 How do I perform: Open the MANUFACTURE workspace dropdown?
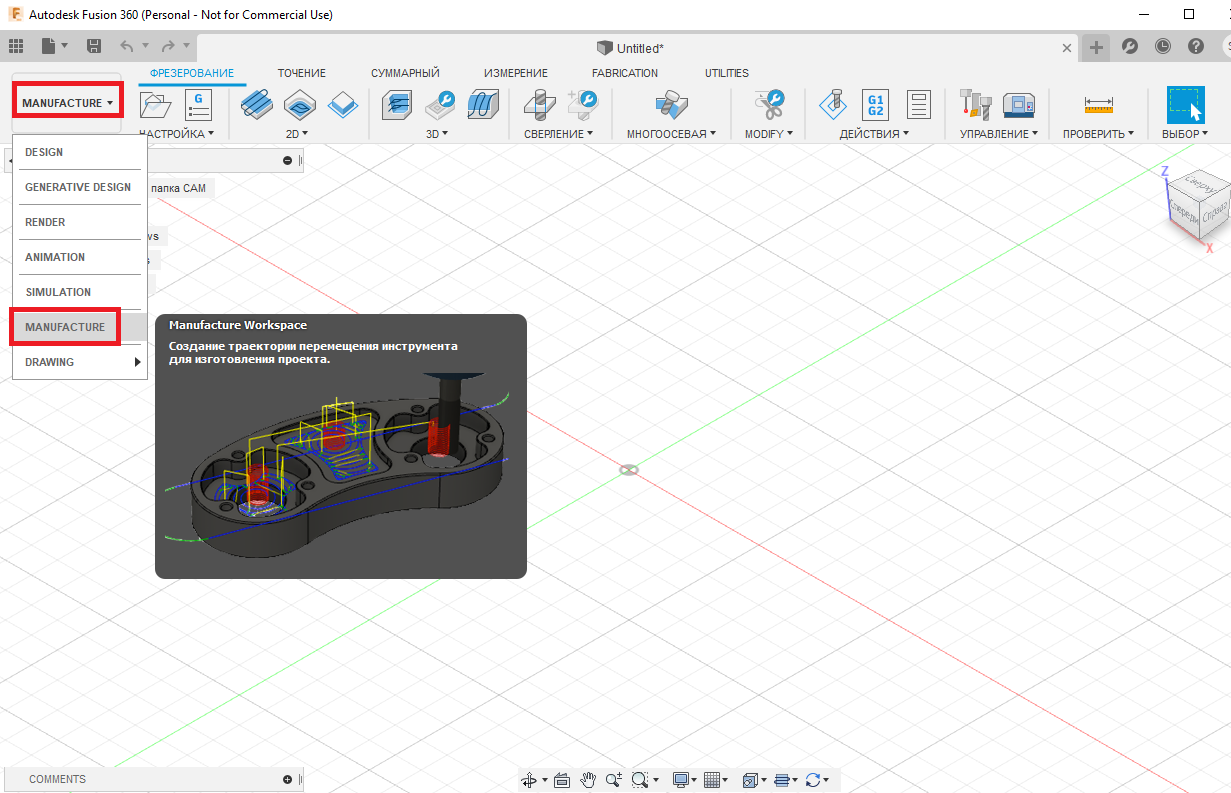point(68,103)
